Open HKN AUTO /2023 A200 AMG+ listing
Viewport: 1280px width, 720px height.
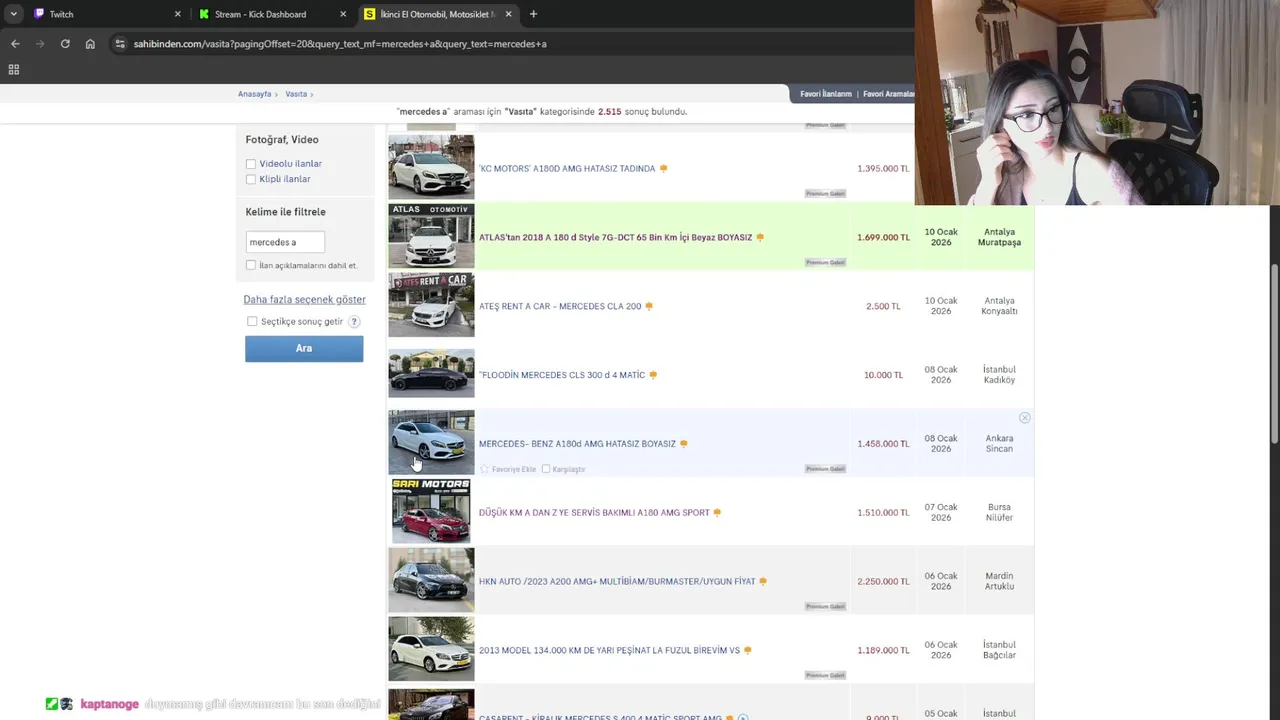[x=617, y=582]
